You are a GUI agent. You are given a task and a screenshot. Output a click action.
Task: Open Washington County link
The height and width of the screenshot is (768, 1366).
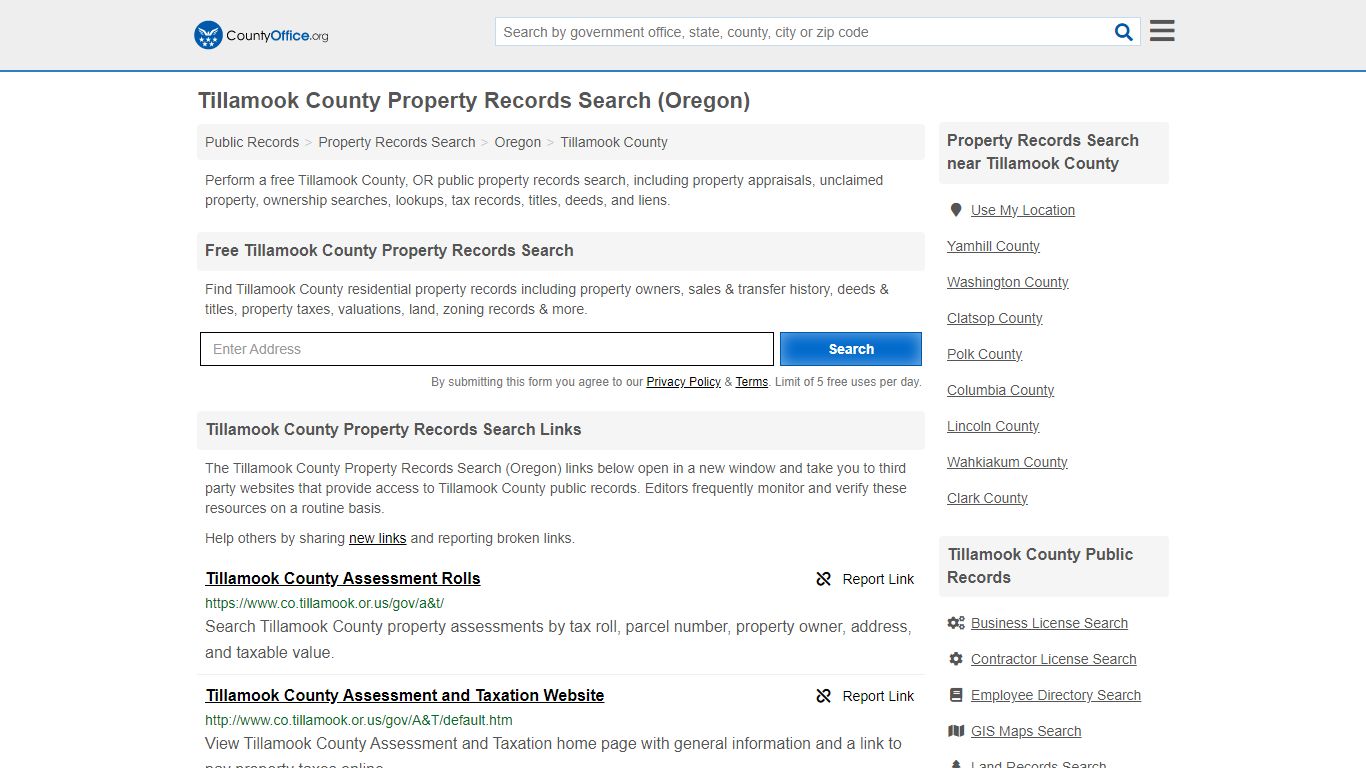(1008, 282)
